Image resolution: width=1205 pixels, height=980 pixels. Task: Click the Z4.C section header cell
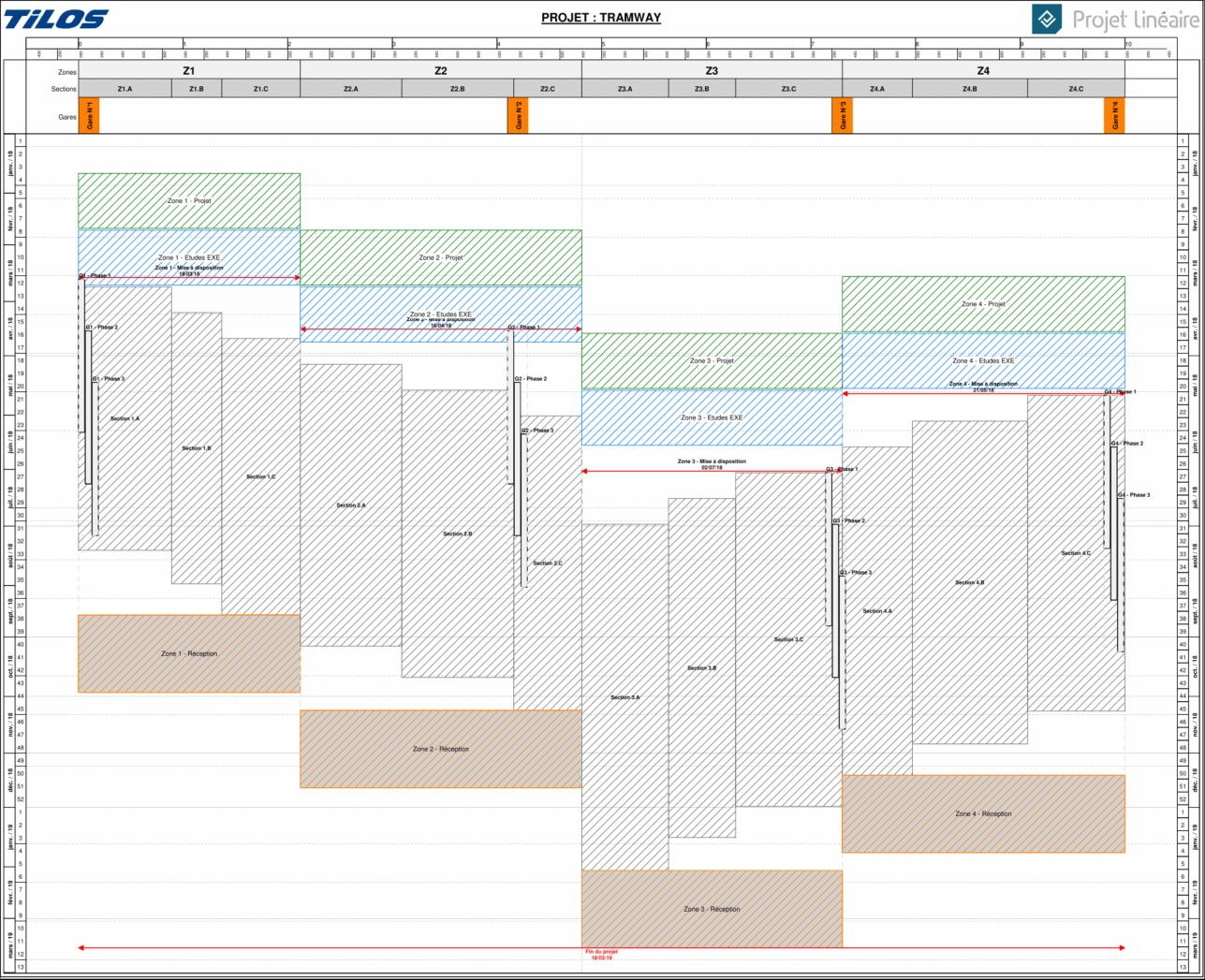coord(1076,89)
